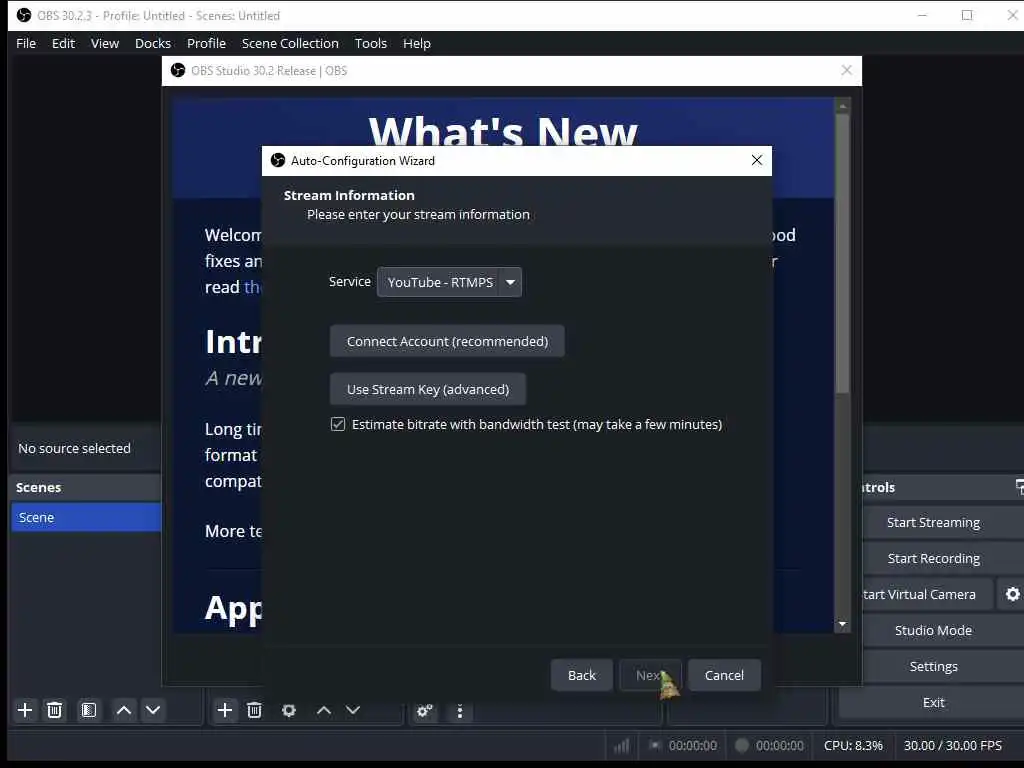This screenshot has height=768, width=1024.
Task: Open scene filters icon in Scenes dock
Action: click(x=89, y=710)
